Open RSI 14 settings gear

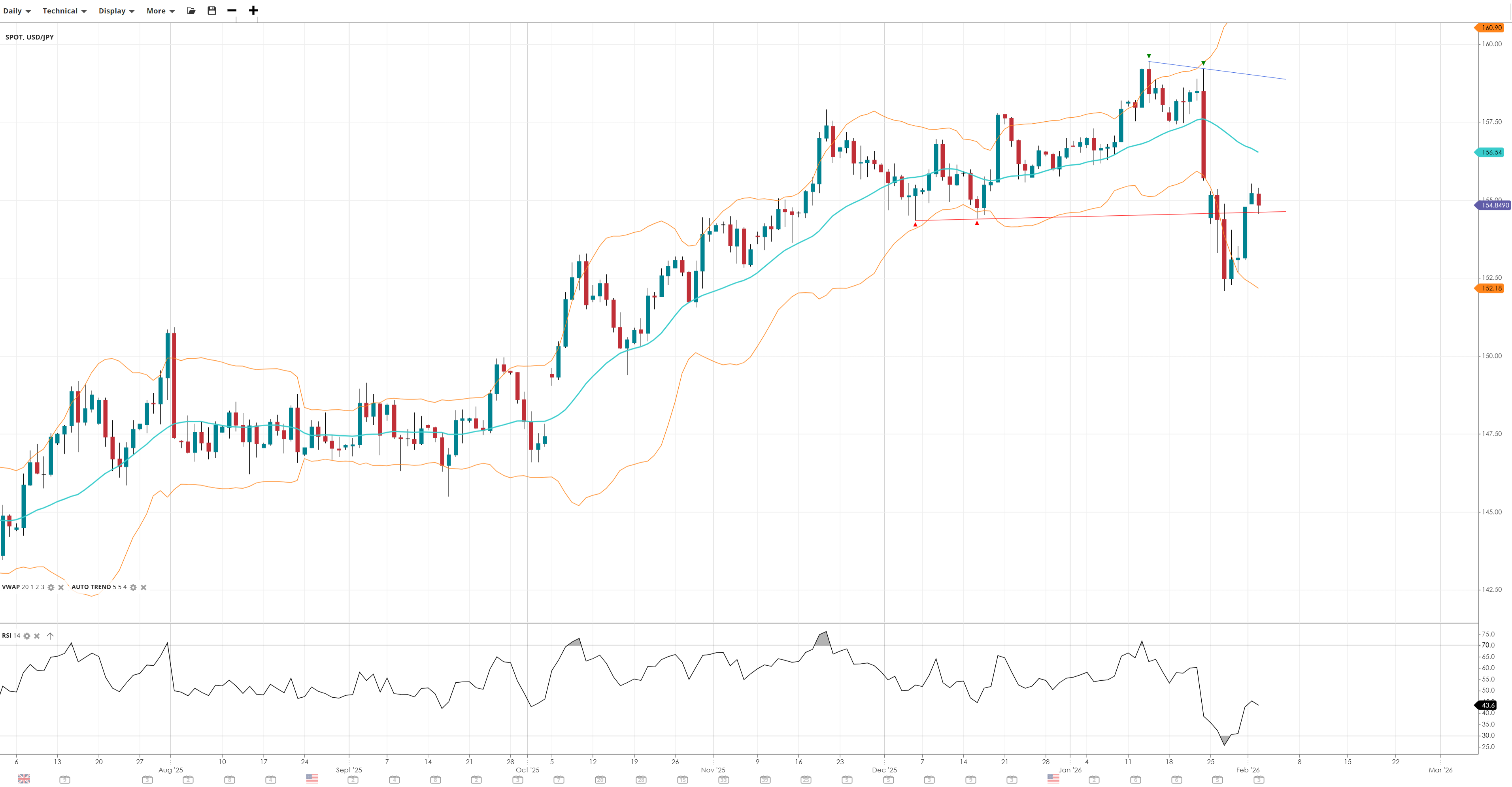point(26,636)
